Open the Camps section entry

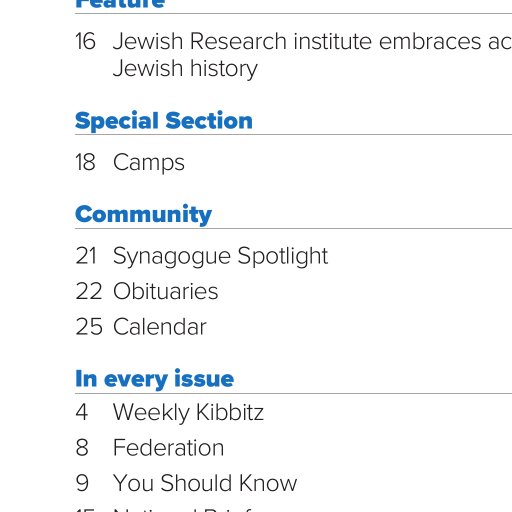[x=149, y=163]
